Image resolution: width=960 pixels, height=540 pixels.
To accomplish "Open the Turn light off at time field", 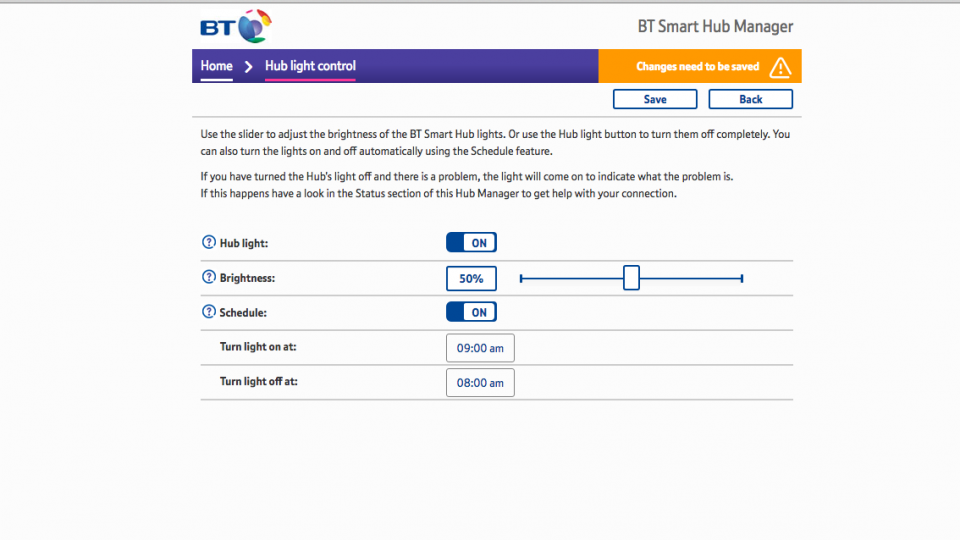I will pyautogui.click(x=480, y=383).
